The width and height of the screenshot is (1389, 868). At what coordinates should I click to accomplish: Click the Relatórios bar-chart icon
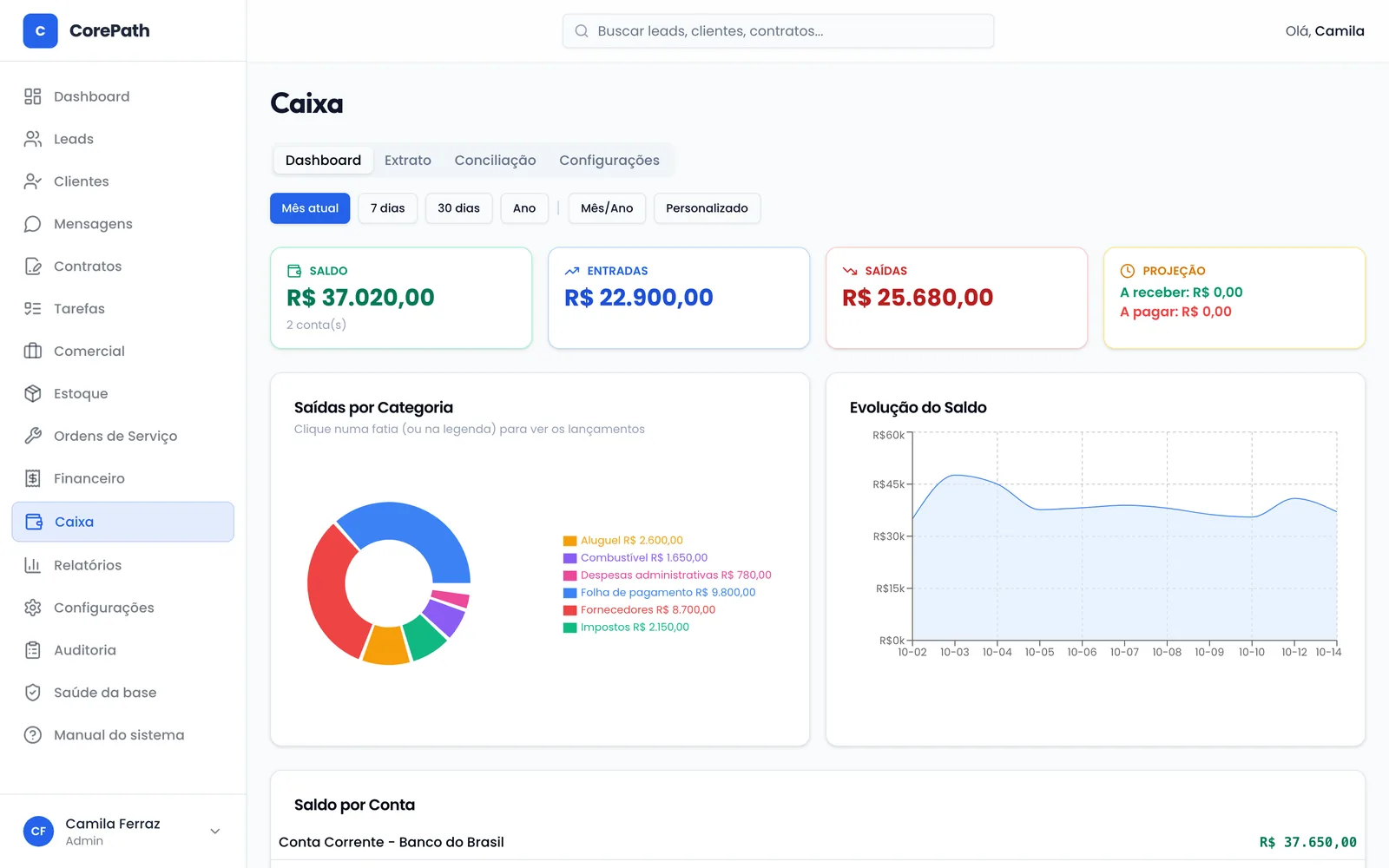pyautogui.click(x=33, y=565)
